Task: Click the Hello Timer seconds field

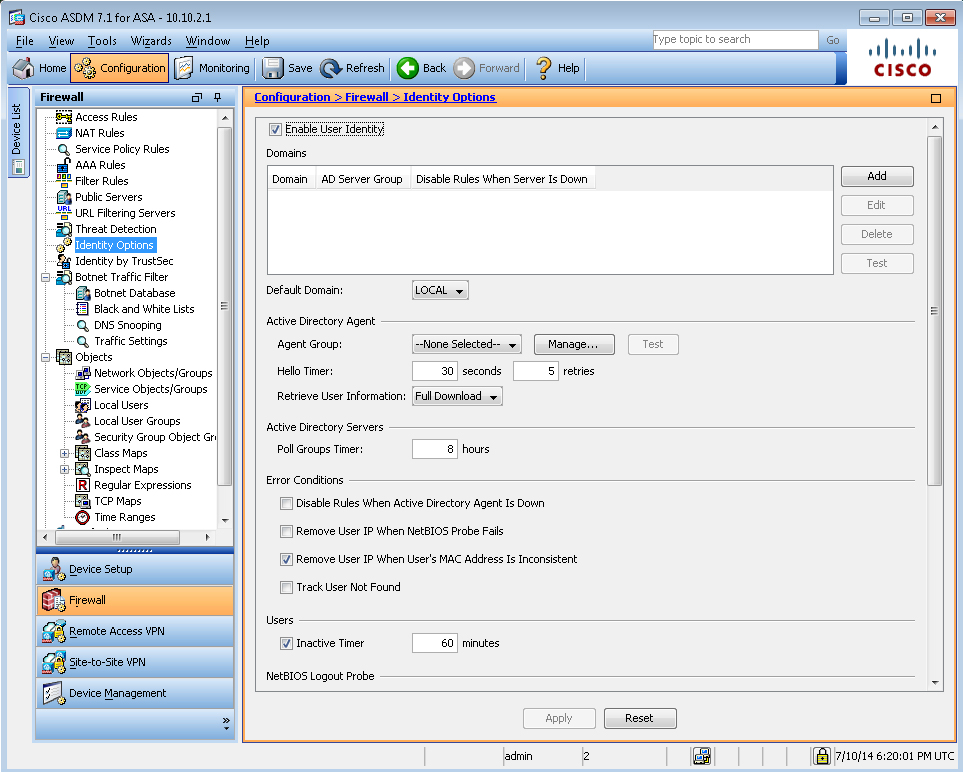Action: (x=435, y=371)
